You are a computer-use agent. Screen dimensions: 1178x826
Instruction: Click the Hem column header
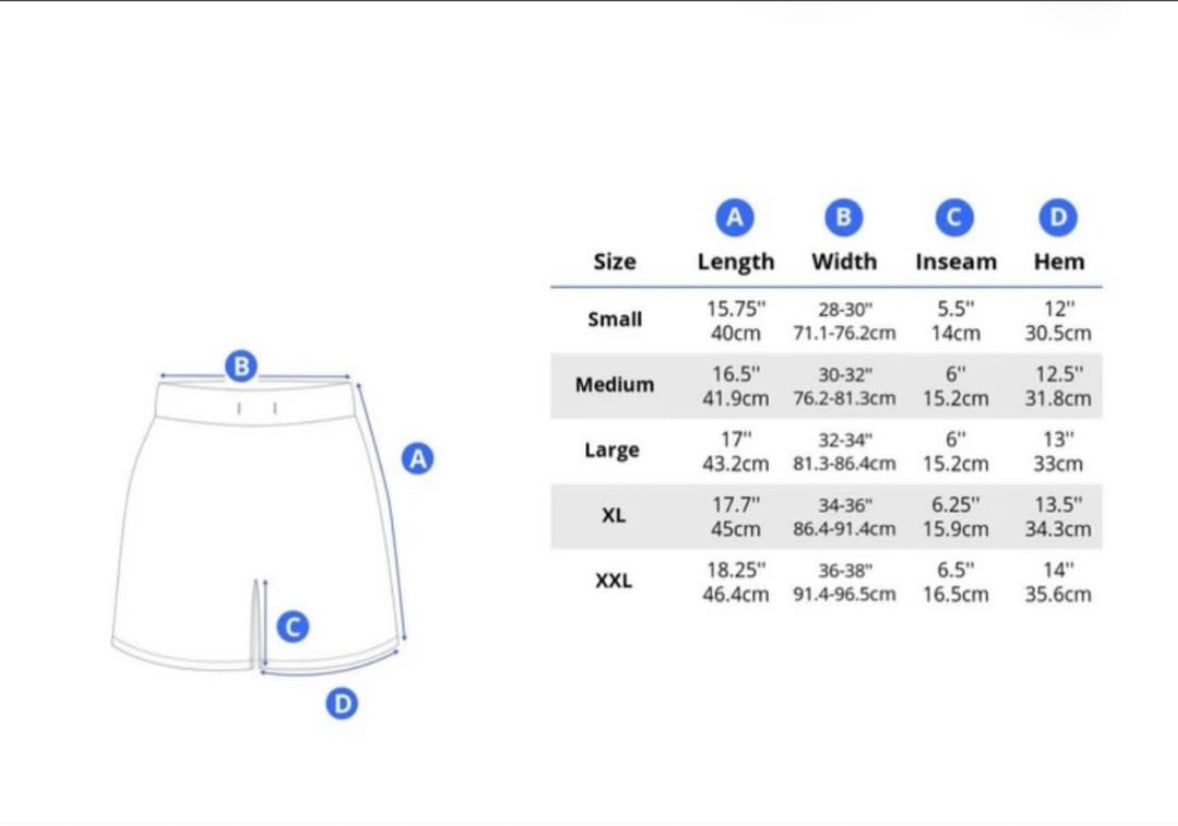[x=1059, y=262]
